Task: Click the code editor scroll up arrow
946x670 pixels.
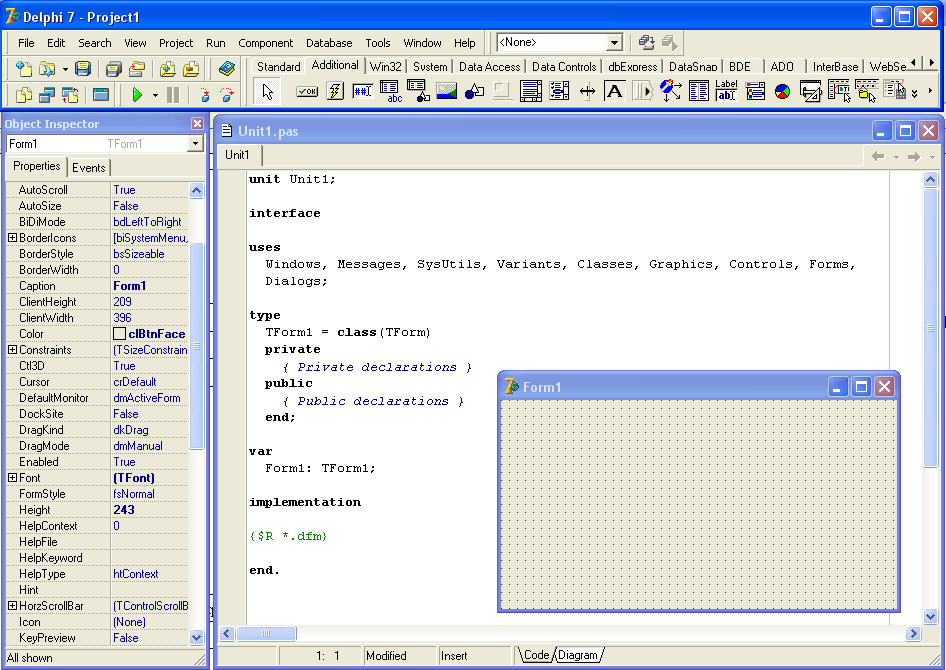Action: coord(930,180)
